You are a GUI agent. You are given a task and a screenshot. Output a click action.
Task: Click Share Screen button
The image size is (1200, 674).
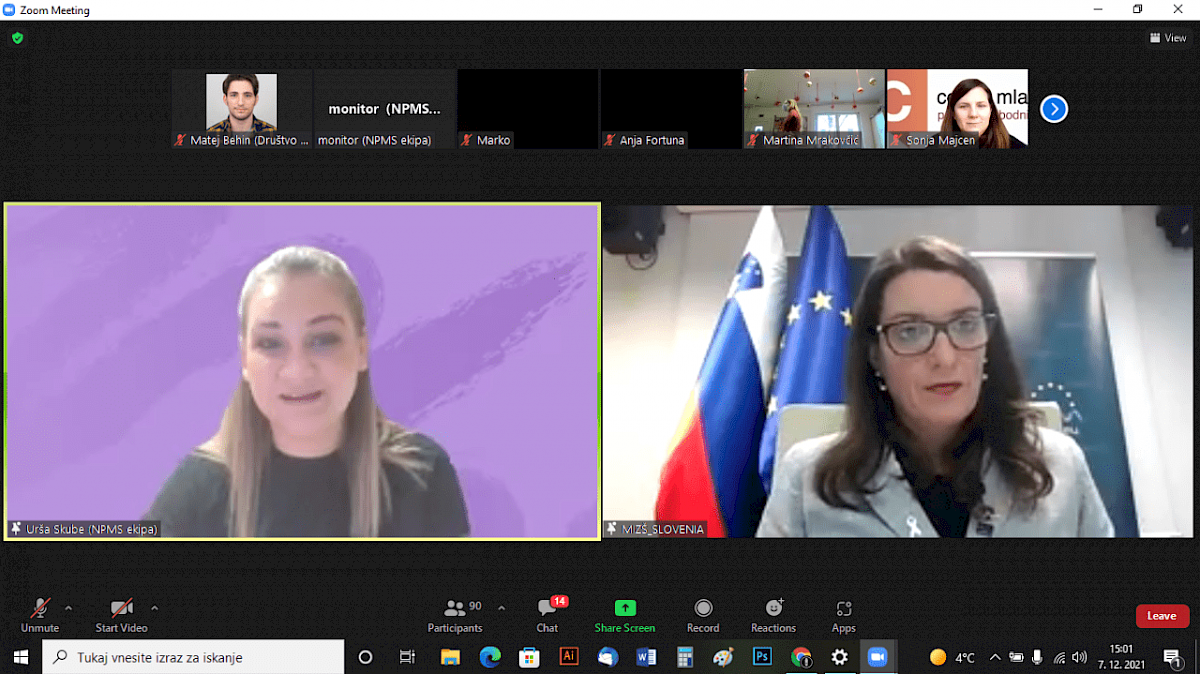click(x=625, y=615)
